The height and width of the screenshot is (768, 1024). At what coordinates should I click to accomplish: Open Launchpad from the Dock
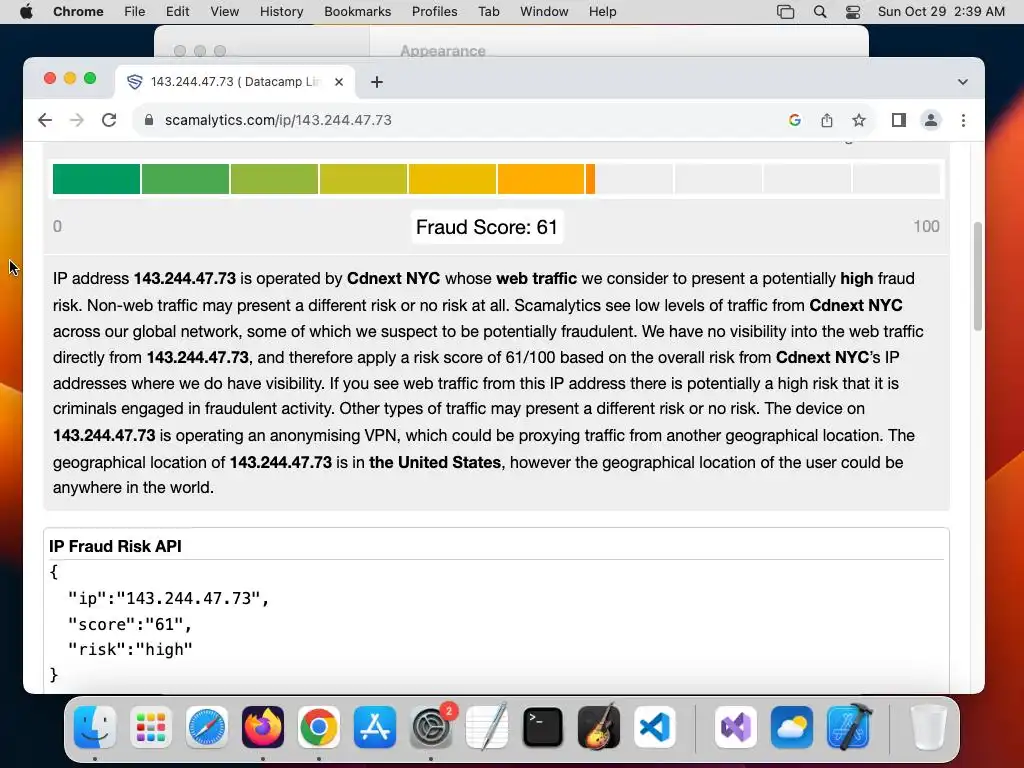[151, 727]
